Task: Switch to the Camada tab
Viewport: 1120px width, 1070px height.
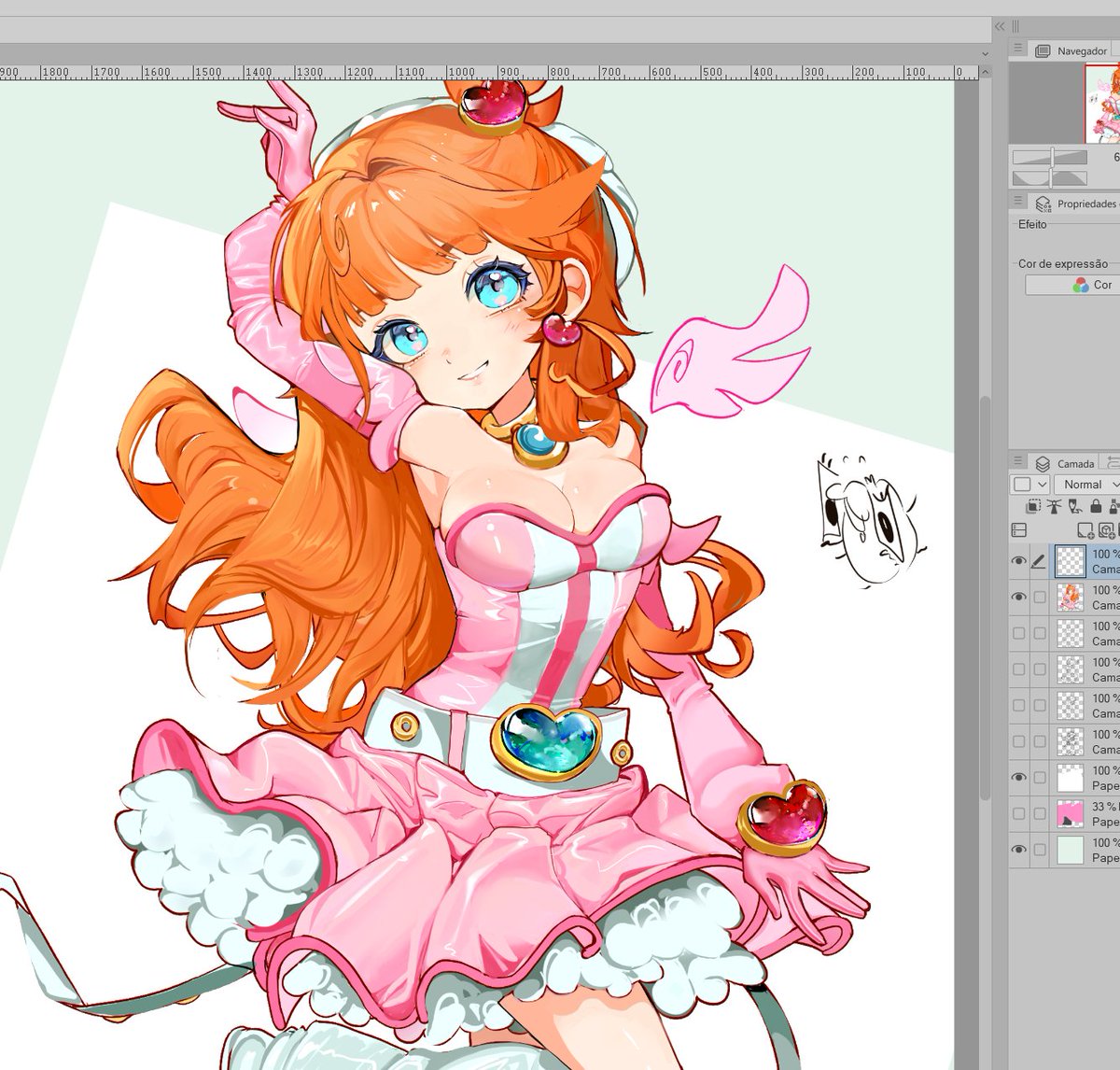Action: 1065,463
